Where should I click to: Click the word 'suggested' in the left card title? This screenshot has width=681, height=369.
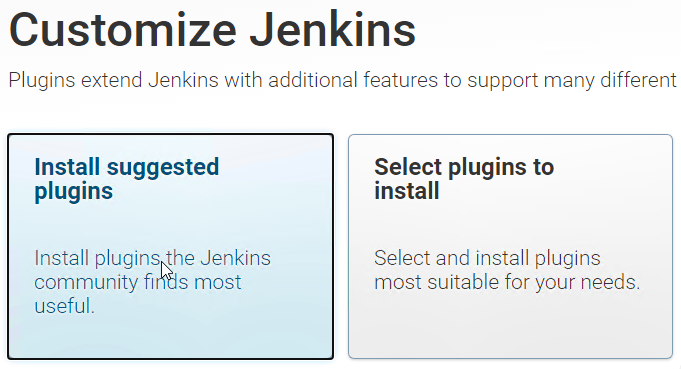(163, 168)
